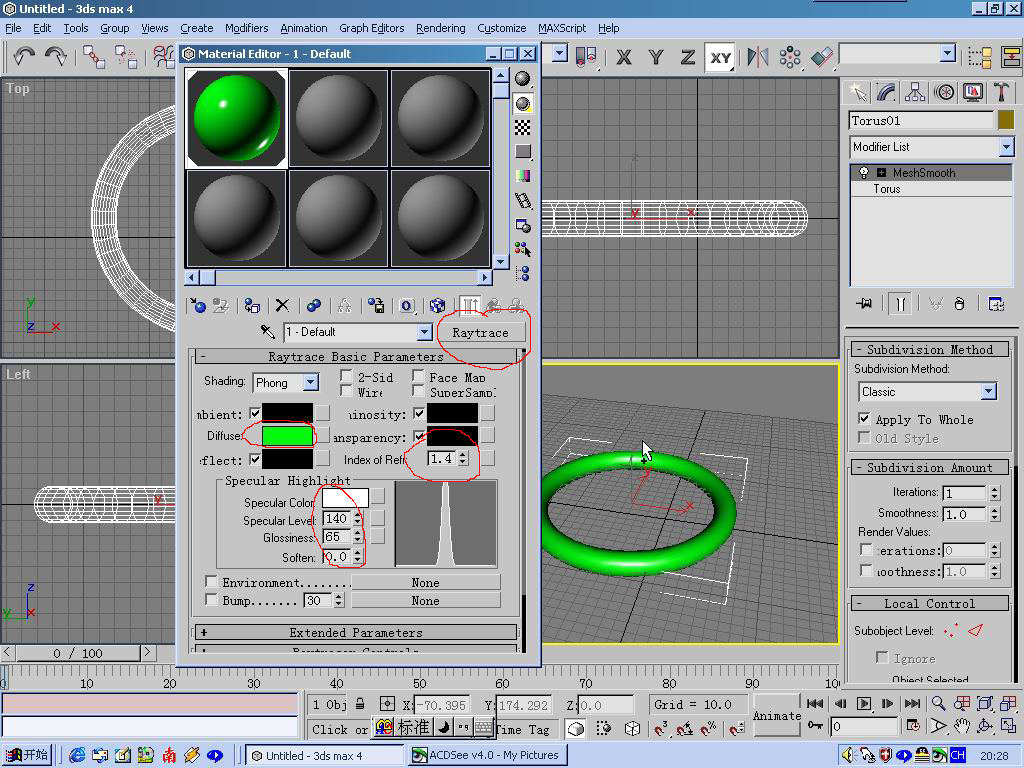1024x768 pixels.
Task: Toggle checkered Background icon in Material Editor
Action: [x=522, y=127]
